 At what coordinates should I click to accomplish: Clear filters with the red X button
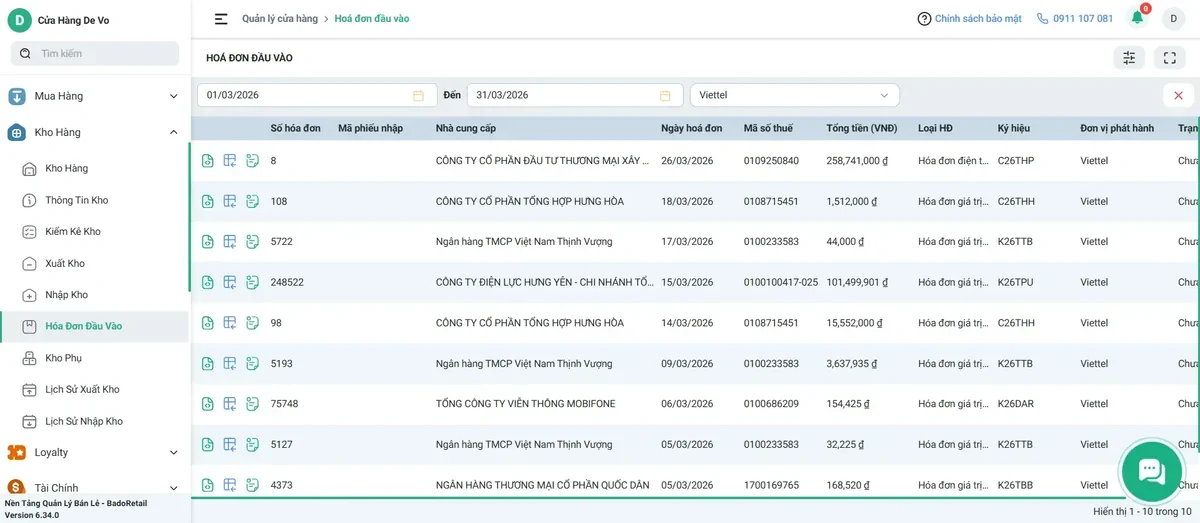pyautogui.click(x=1178, y=95)
